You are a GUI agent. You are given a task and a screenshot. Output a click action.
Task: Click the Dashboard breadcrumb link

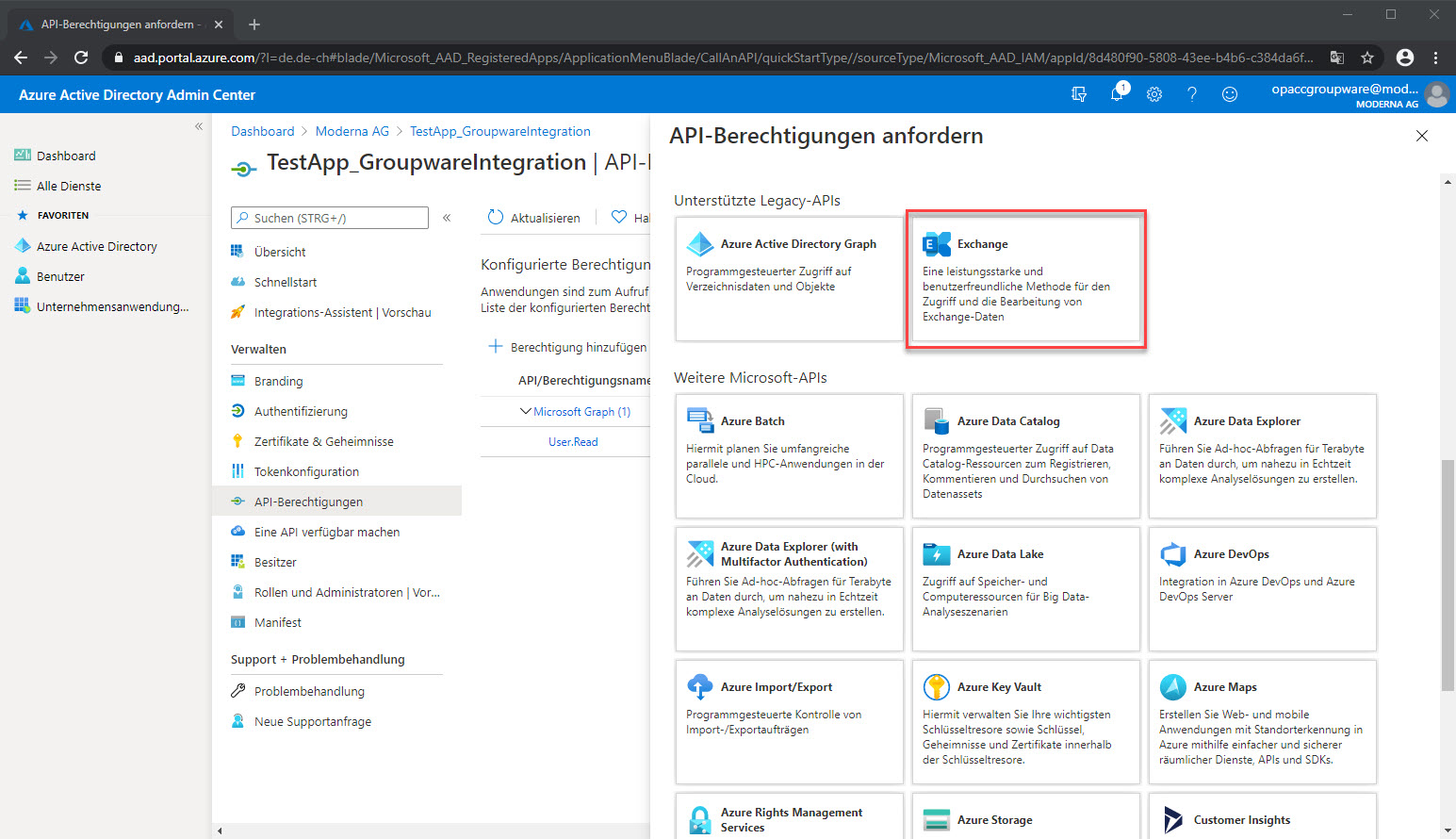pyautogui.click(x=263, y=131)
